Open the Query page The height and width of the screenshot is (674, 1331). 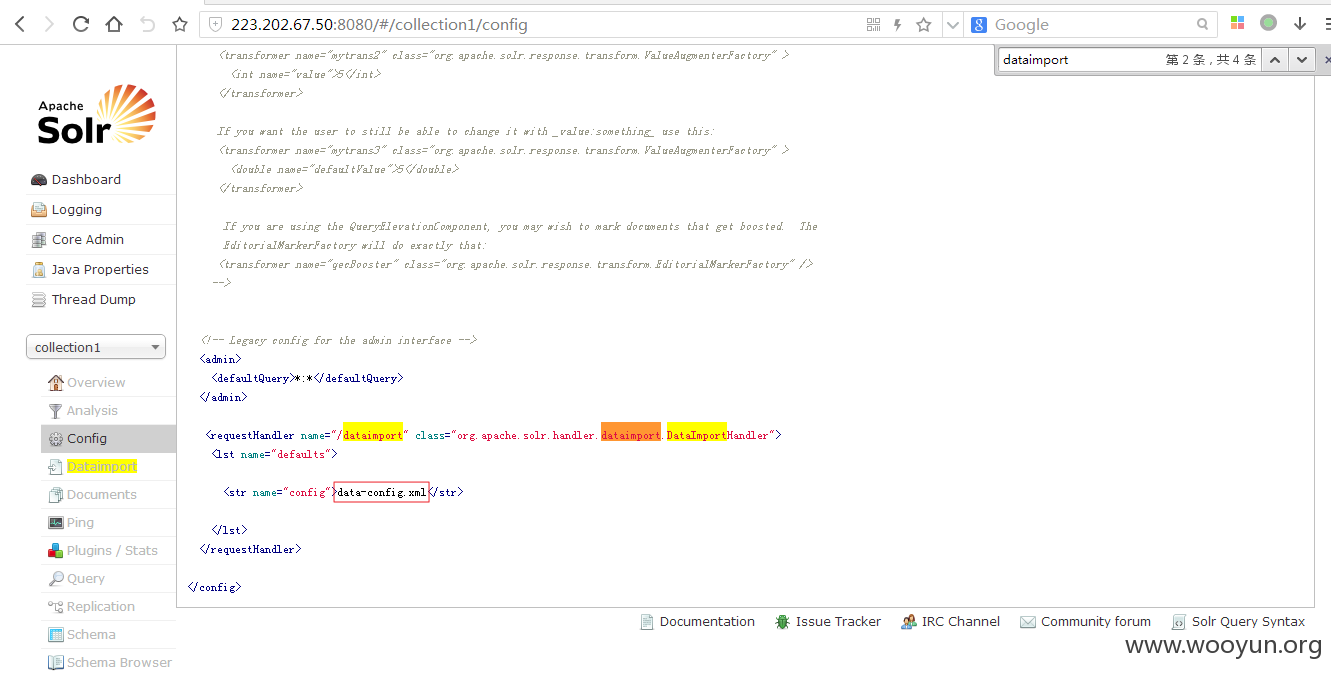[x=86, y=578]
